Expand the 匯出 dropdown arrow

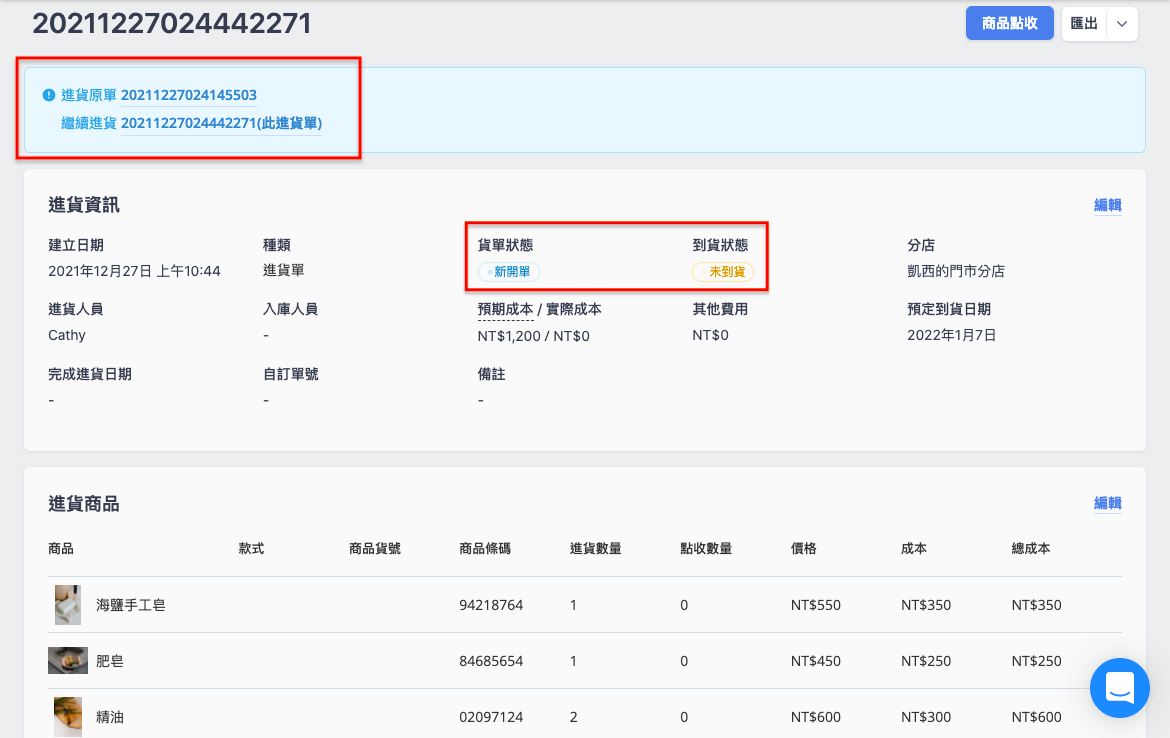tap(1121, 23)
